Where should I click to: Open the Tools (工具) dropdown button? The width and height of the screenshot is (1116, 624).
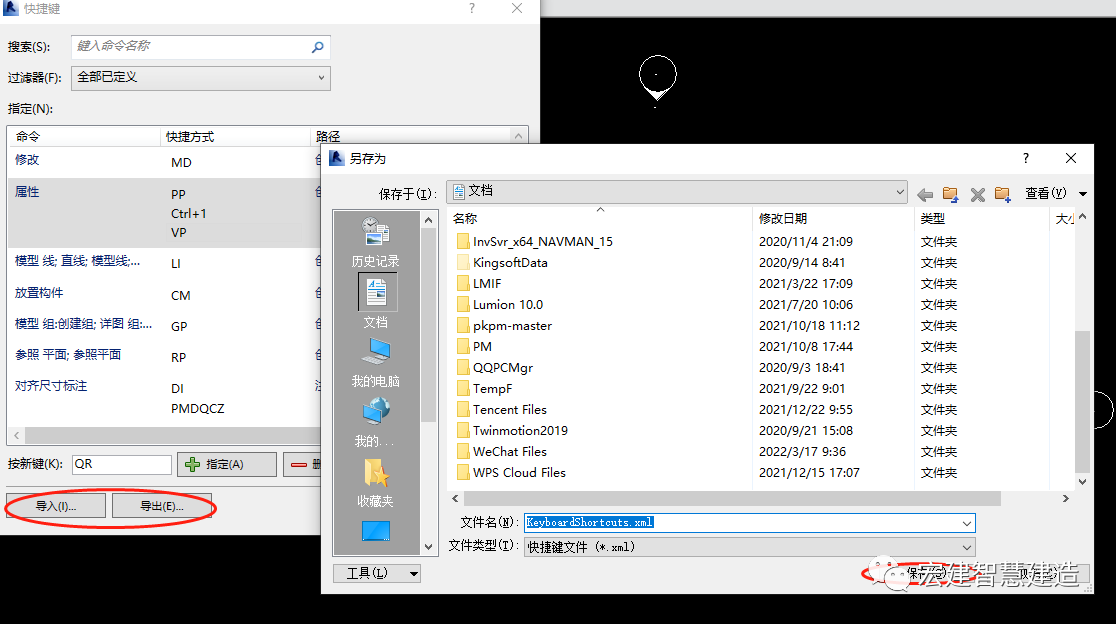coord(377,573)
